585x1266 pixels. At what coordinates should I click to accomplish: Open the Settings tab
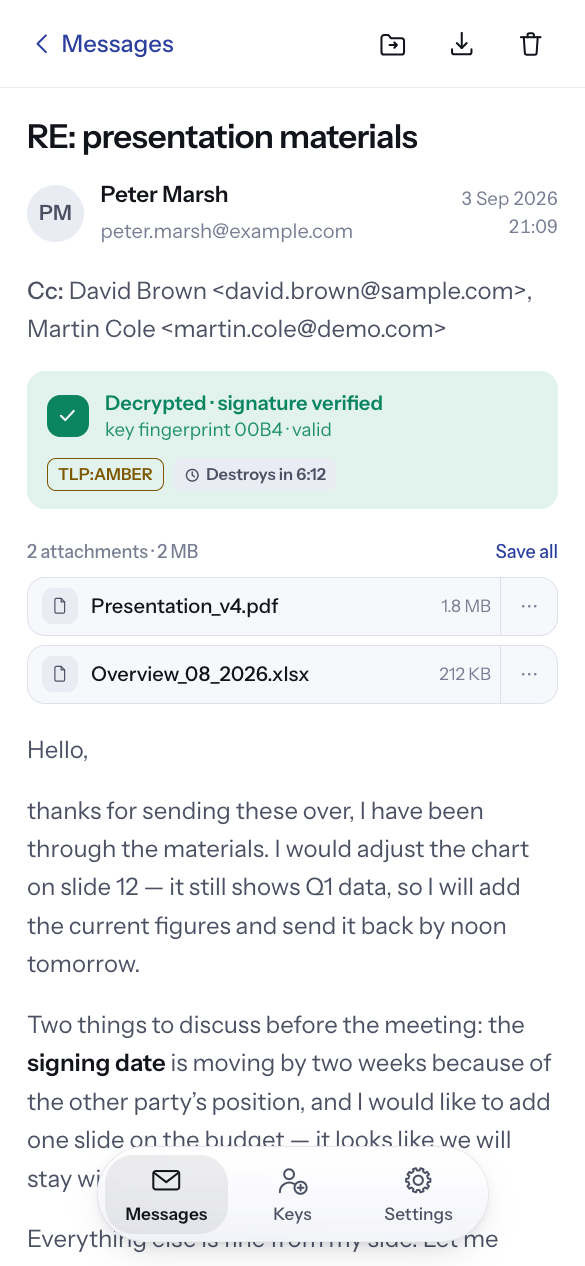(418, 1195)
